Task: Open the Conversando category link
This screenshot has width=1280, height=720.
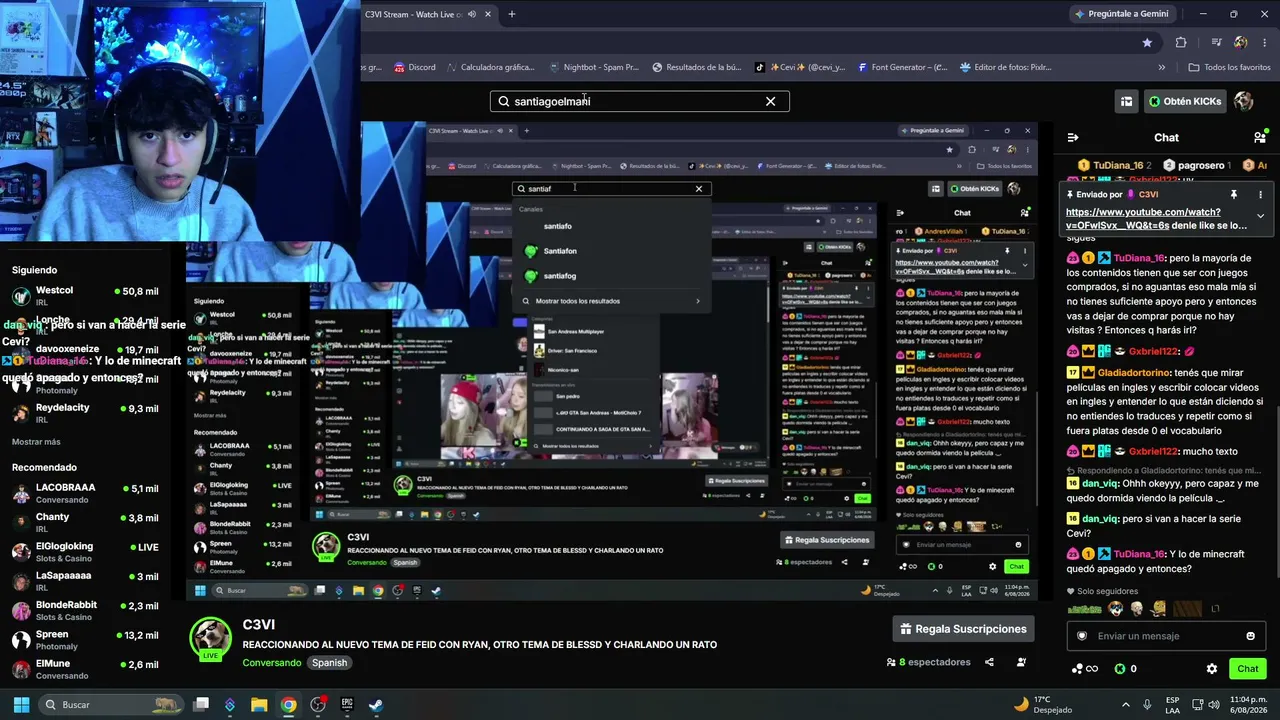Action: (x=271, y=663)
